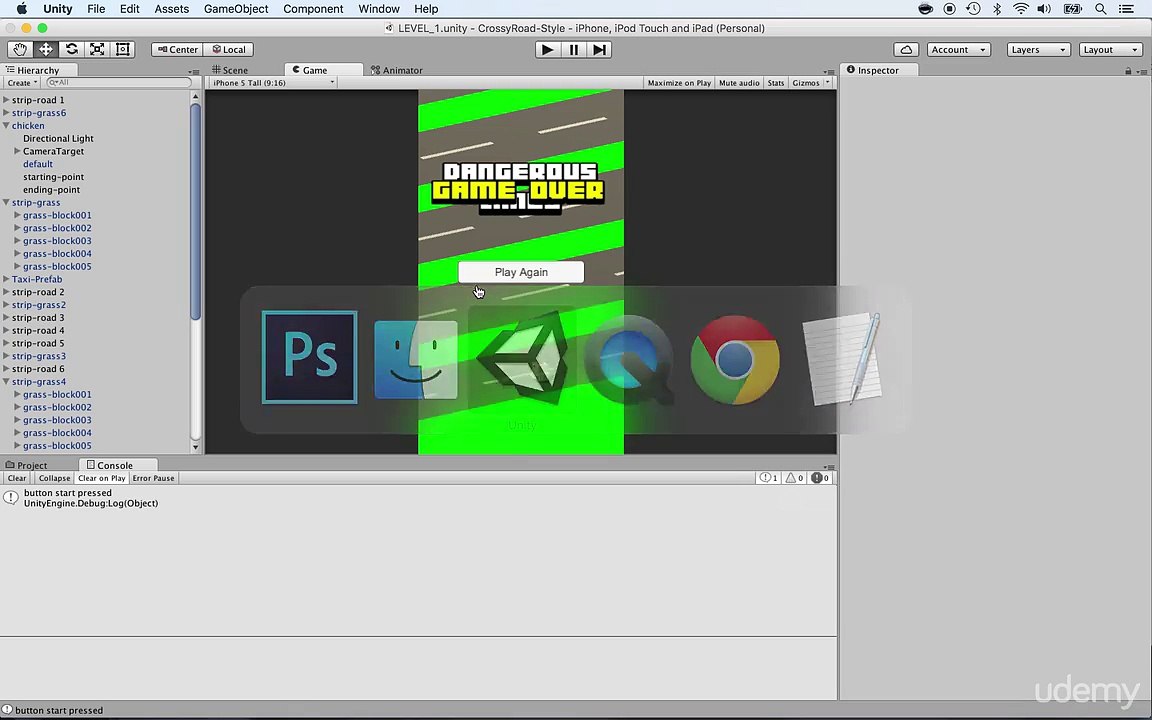Viewport: 1152px width, 720px height.
Task: Open the Assets menu
Action: coord(172,9)
